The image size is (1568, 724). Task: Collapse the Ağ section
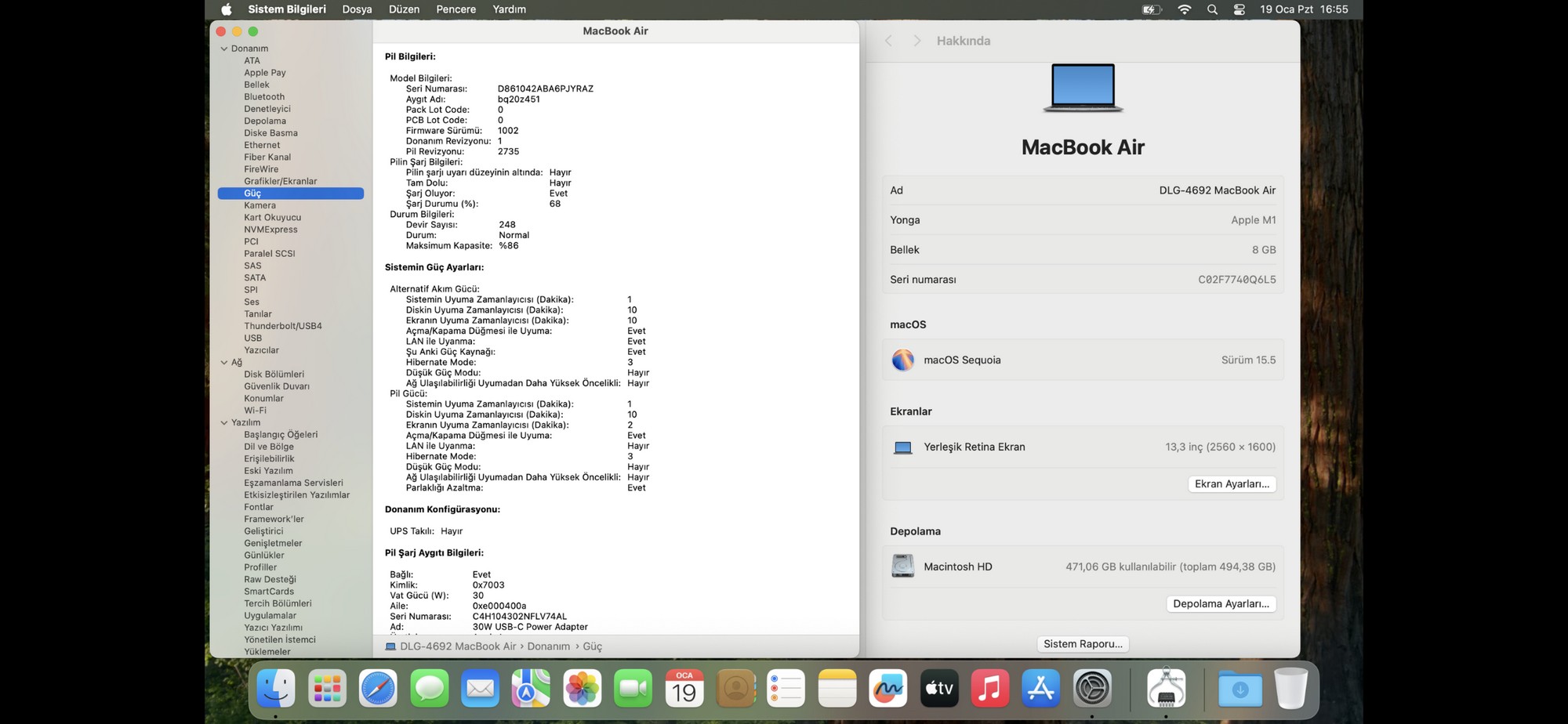(x=224, y=362)
